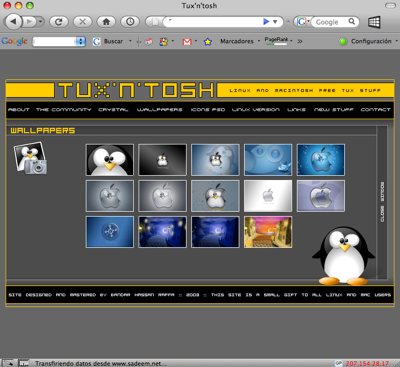This screenshot has height=367, width=400.
Task: Click the Tux'n'Tosh site logo banner
Action: pos(136,90)
